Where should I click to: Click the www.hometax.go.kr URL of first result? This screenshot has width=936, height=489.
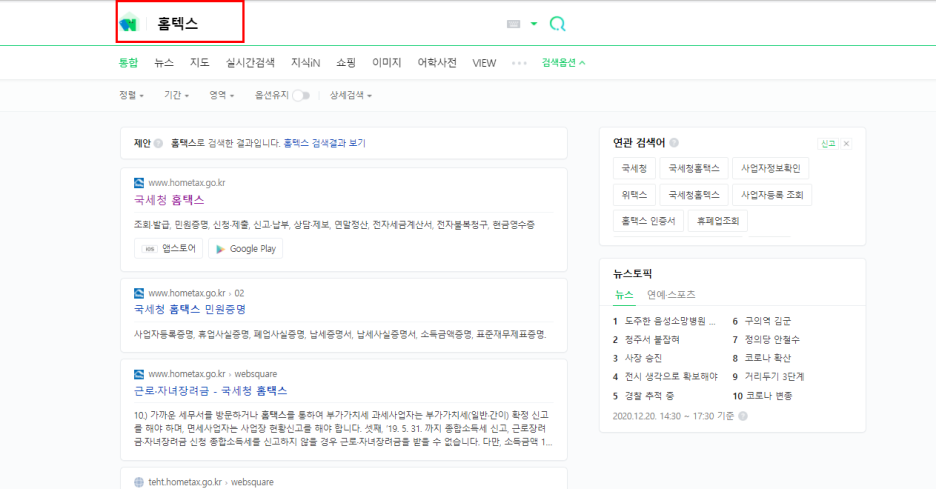click(187, 183)
